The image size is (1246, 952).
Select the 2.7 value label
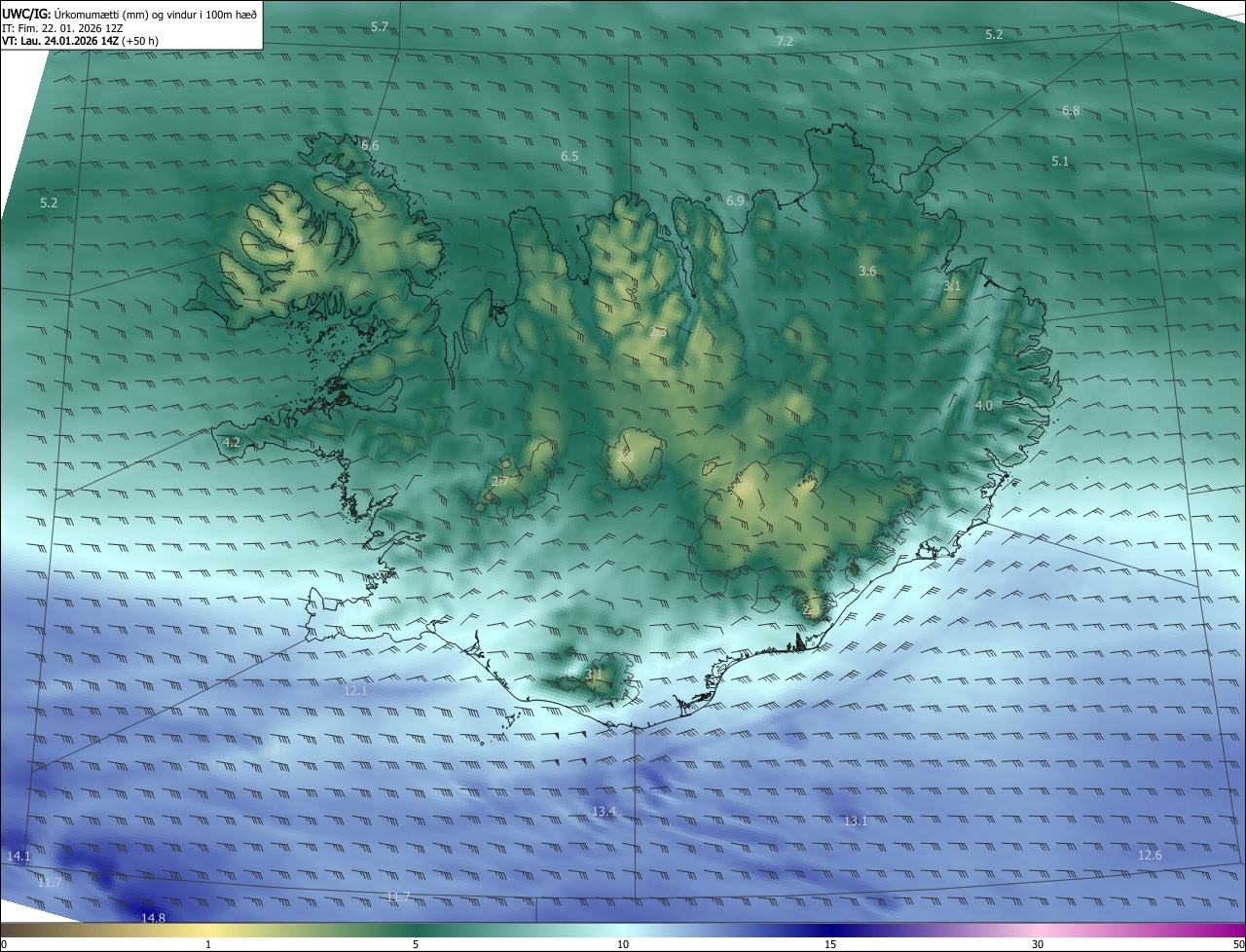tap(500, 482)
